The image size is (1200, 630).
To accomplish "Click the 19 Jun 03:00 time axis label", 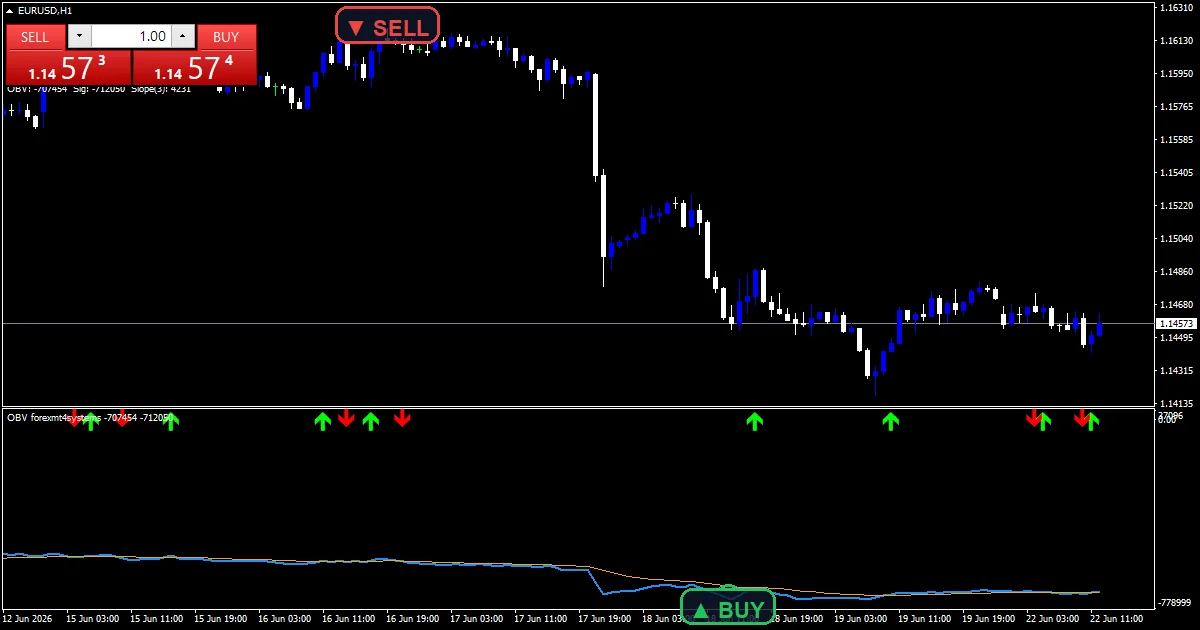I will [x=860, y=619].
